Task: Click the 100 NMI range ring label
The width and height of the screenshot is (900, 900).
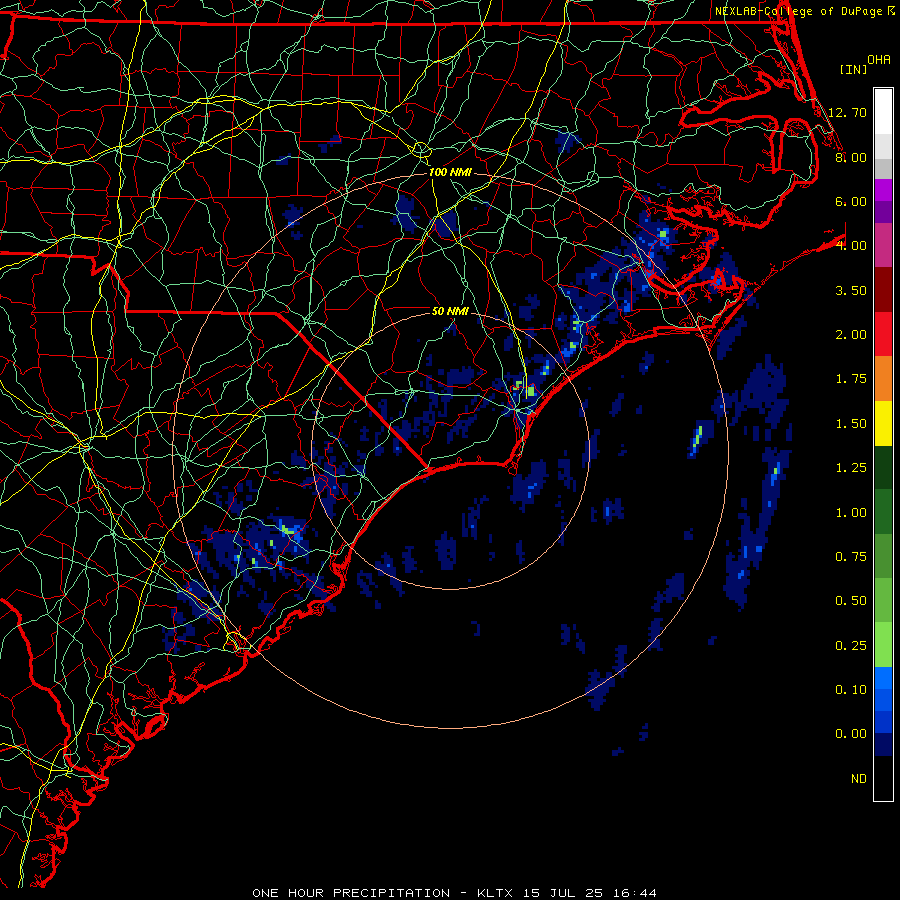Action: pyautogui.click(x=450, y=172)
